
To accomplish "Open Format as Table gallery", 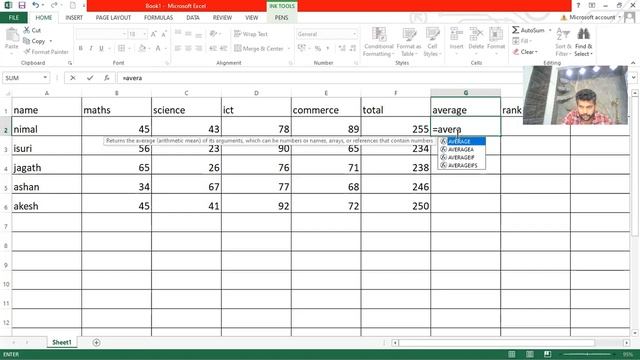I will [409, 42].
